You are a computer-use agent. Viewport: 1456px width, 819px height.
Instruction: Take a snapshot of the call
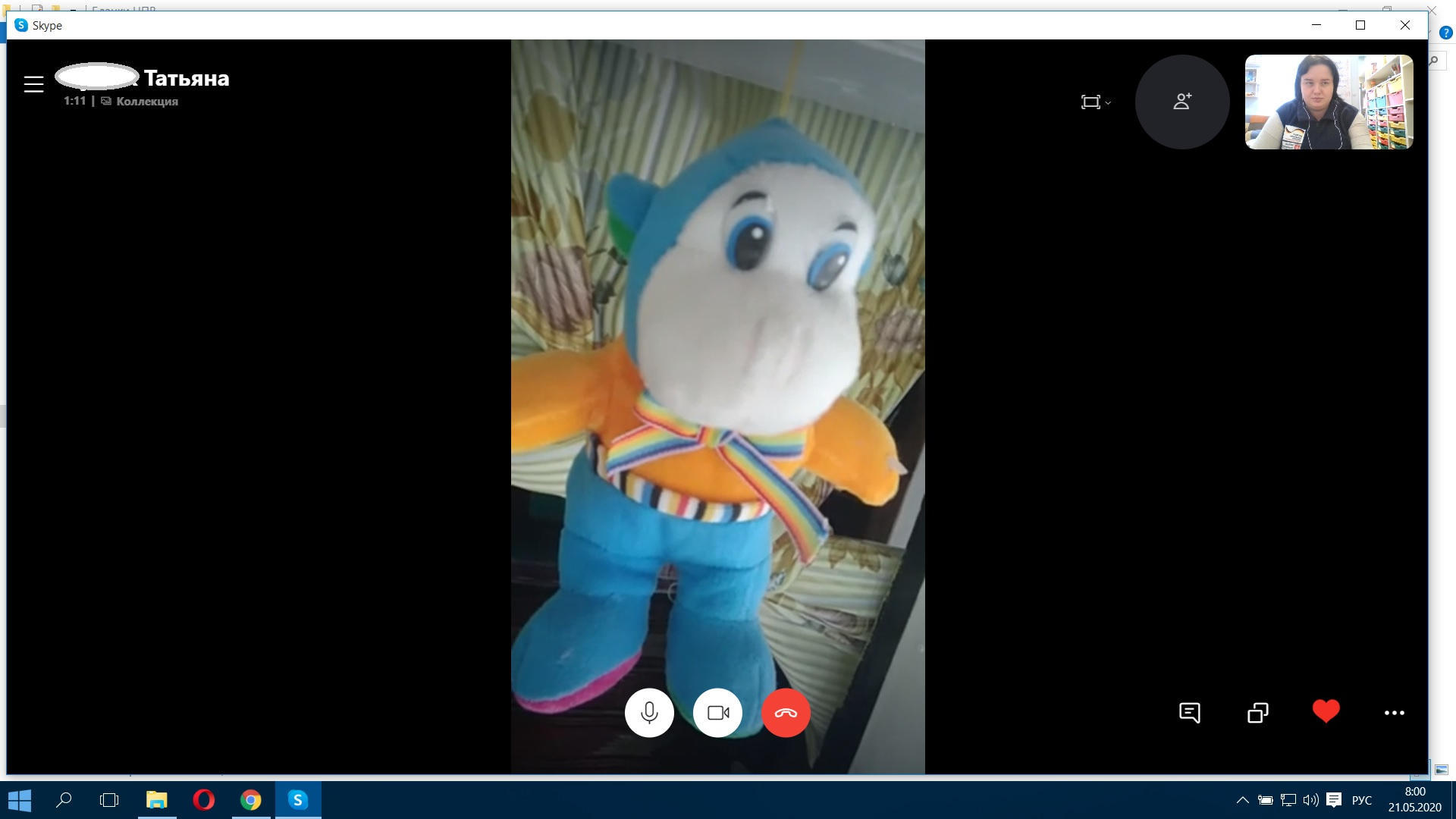pyautogui.click(x=1257, y=713)
